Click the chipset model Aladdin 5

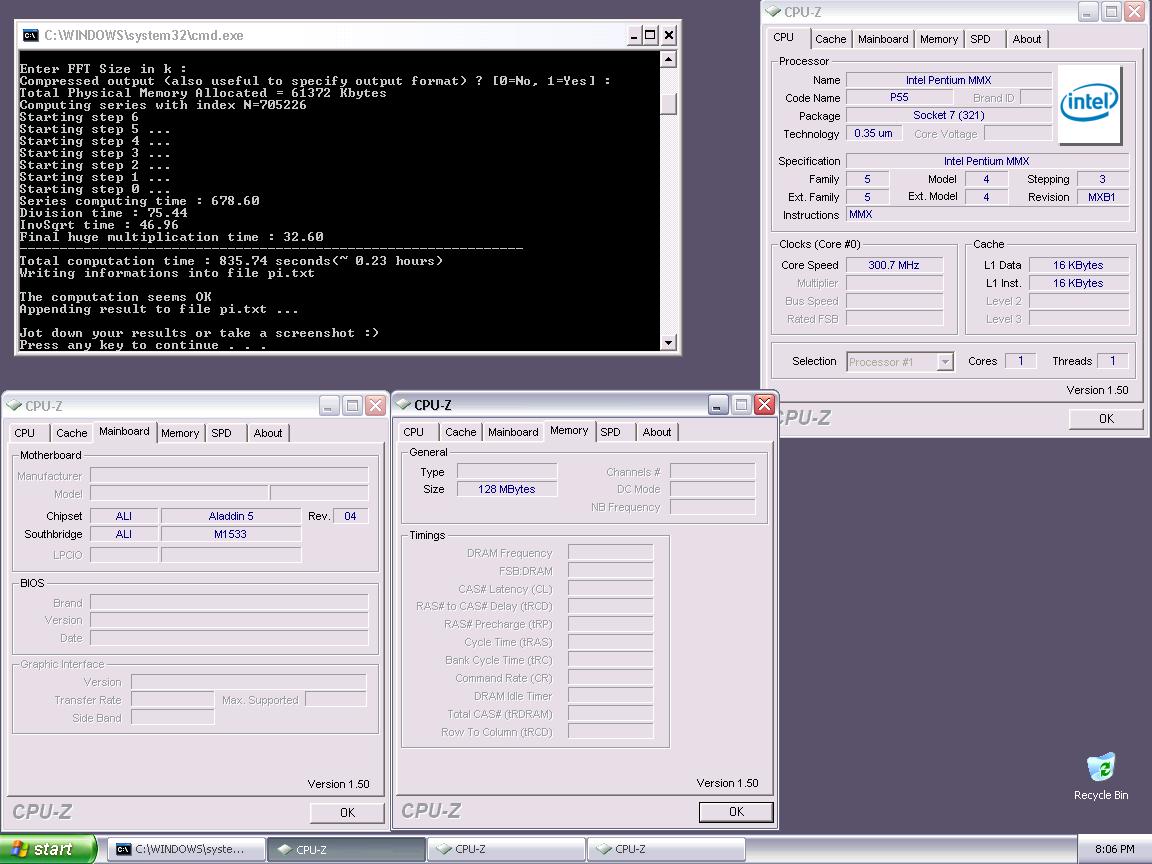coord(231,516)
